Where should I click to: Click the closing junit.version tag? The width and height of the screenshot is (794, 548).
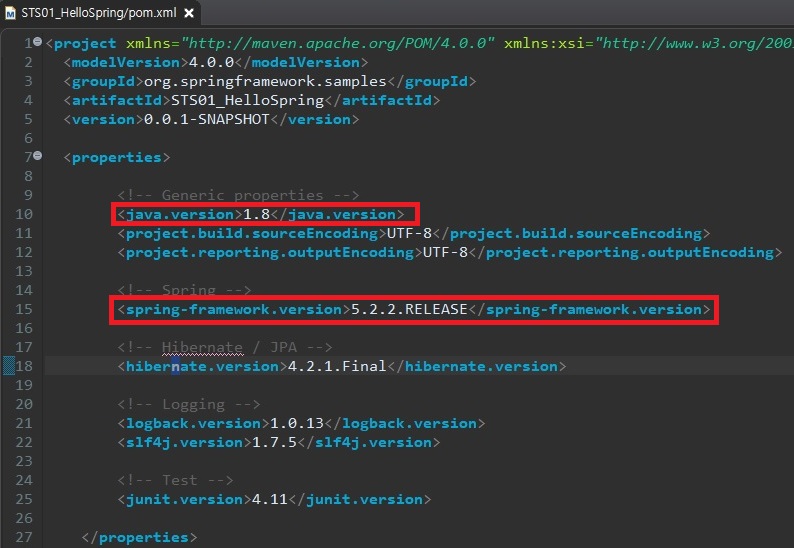[360, 499]
